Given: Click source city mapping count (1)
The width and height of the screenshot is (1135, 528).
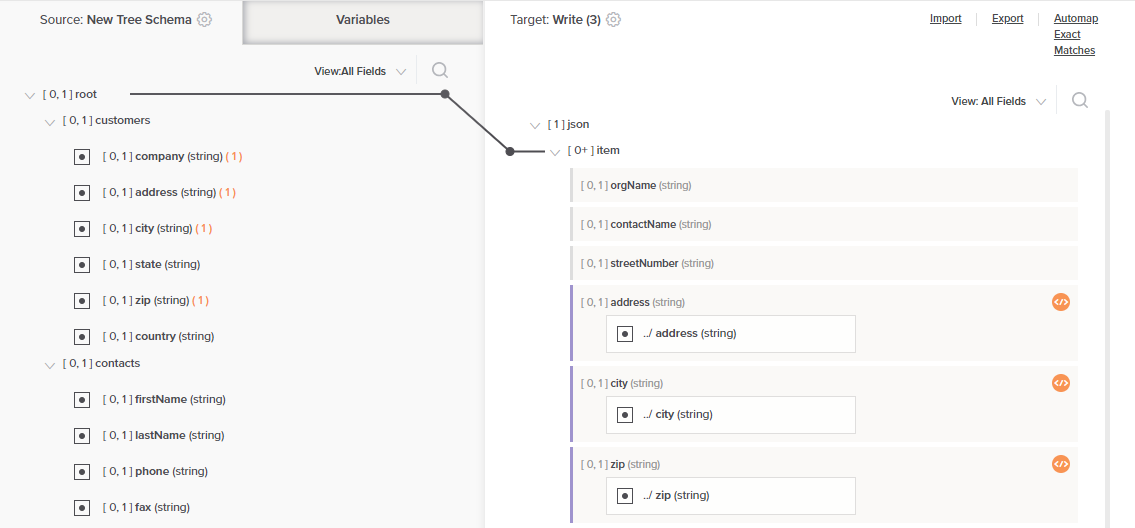Looking at the screenshot, I should click(x=203, y=229).
